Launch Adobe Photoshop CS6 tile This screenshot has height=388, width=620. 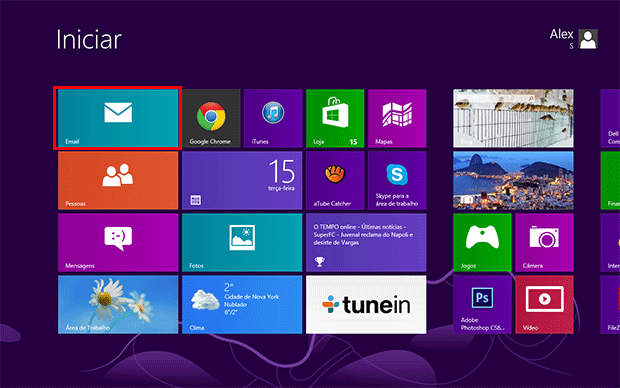pyautogui.click(x=482, y=305)
